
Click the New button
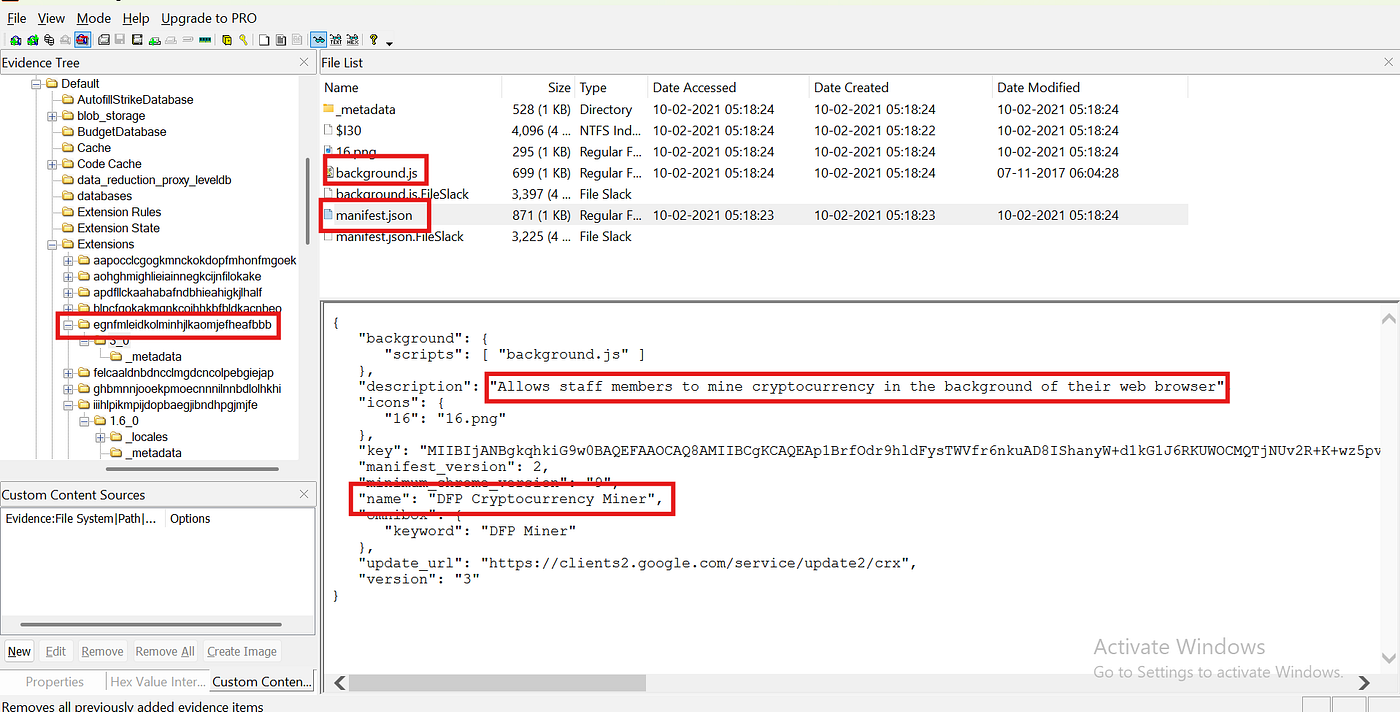(19, 651)
